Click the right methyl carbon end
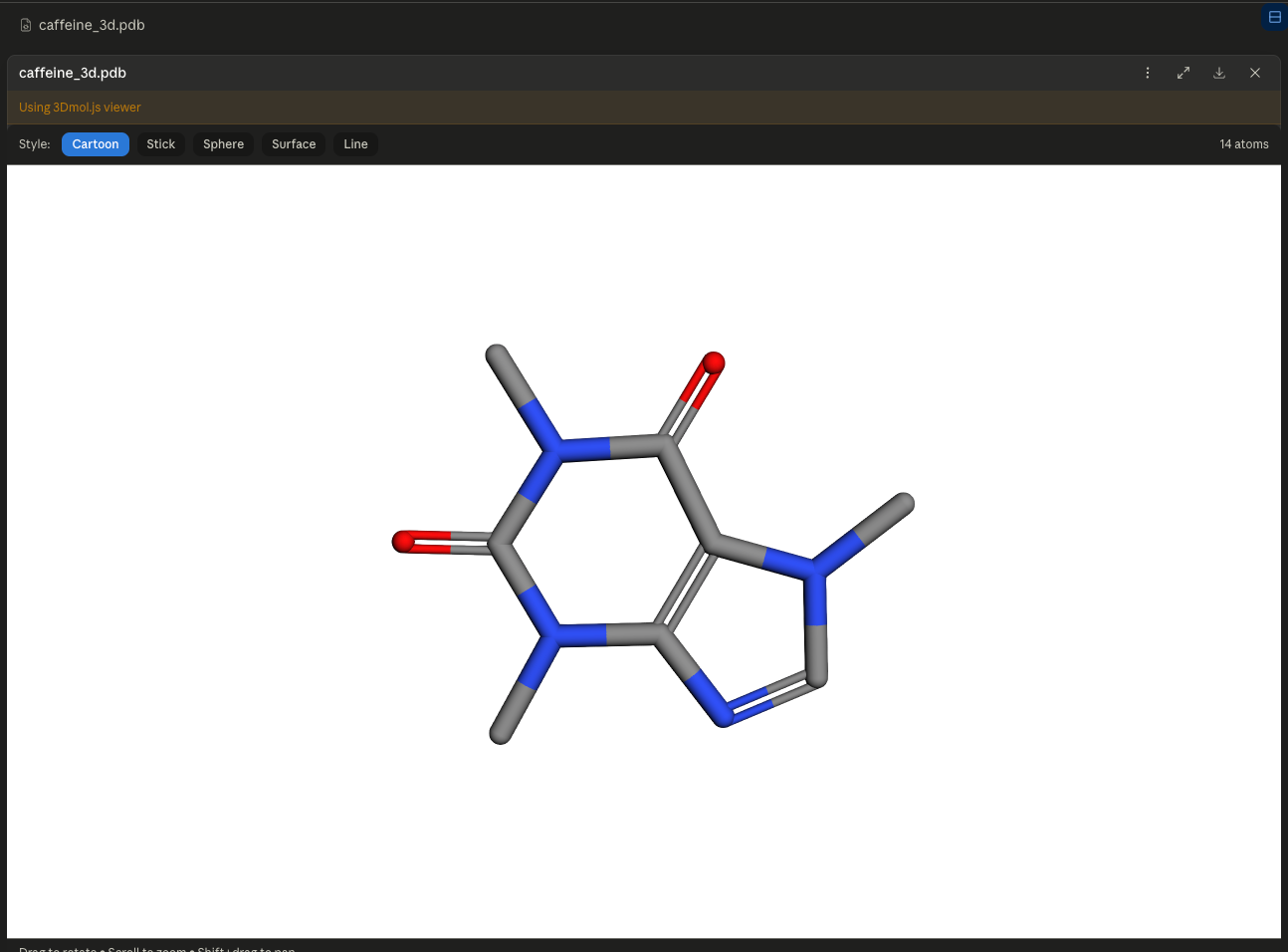This screenshot has width=1288, height=952. coord(903,504)
